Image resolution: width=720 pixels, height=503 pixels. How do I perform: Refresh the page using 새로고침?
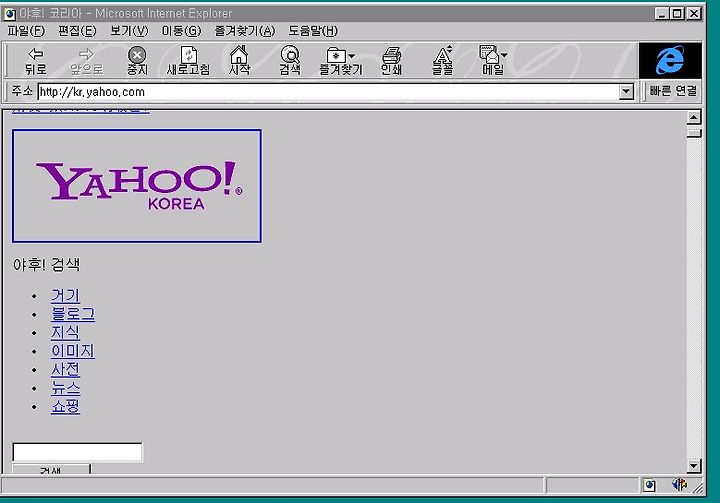[x=188, y=61]
